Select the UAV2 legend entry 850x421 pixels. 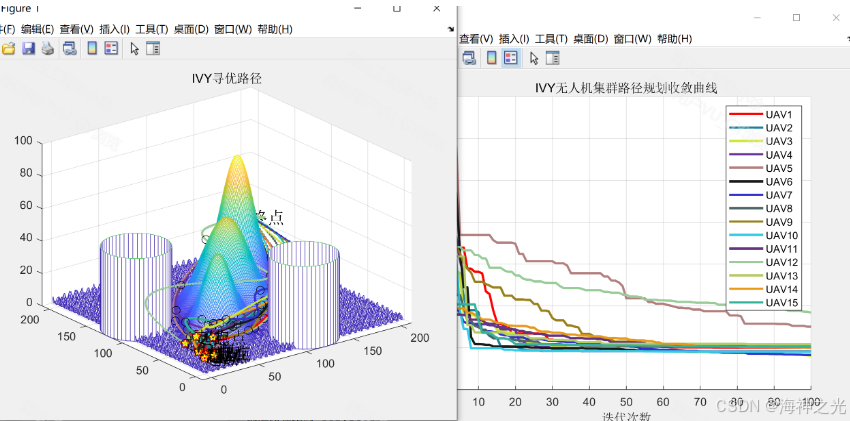(761, 128)
